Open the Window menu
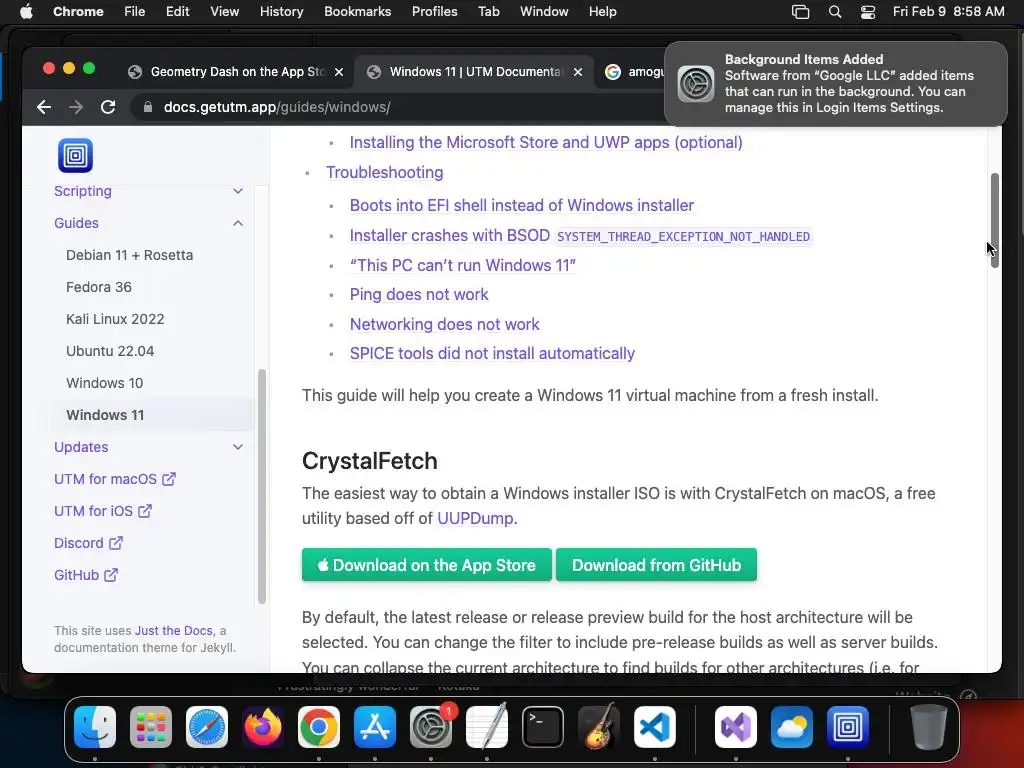1024x768 pixels. point(544,12)
